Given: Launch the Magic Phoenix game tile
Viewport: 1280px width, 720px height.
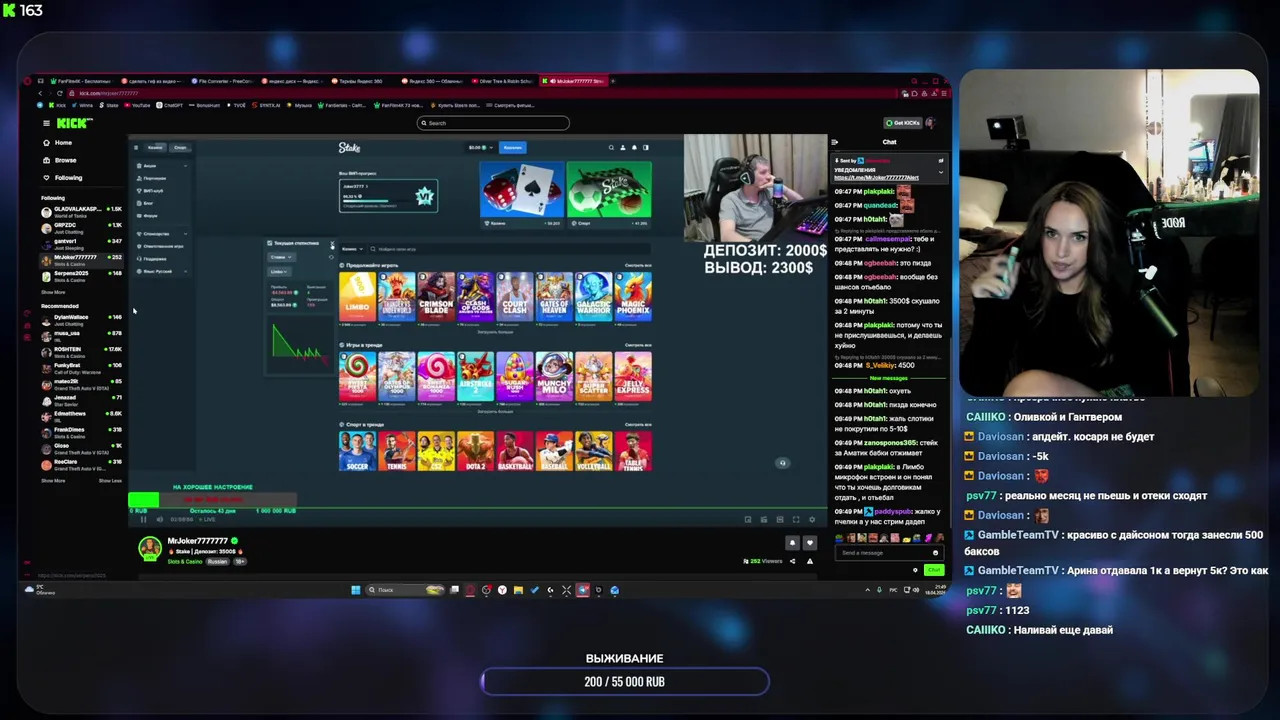Looking at the screenshot, I should (633, 296).
